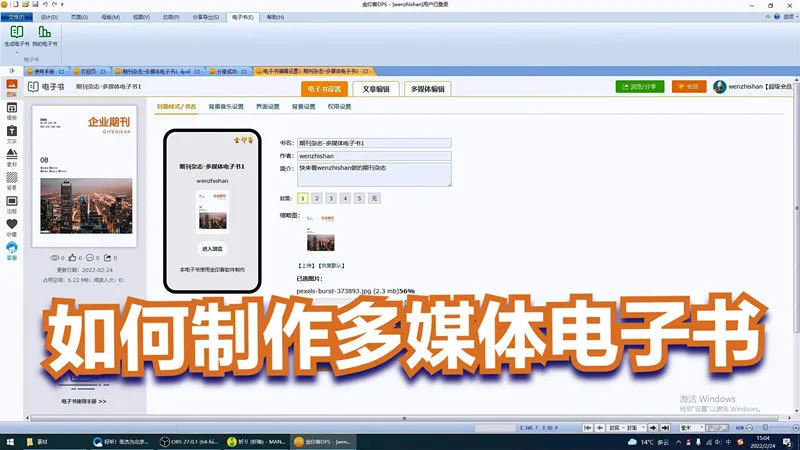The image size is (800, 450).
Task: Click in the 简介 description text area
Action: pos(374,175)
